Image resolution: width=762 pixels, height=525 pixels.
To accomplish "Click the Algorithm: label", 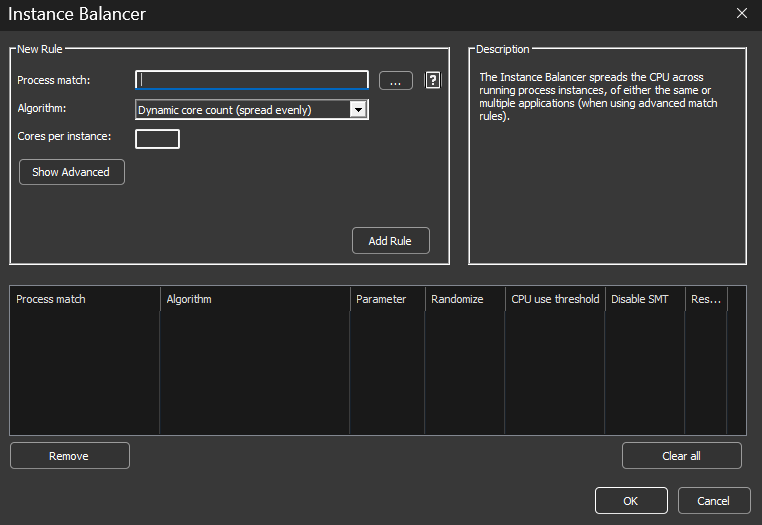I will click(x=42, y=108).
